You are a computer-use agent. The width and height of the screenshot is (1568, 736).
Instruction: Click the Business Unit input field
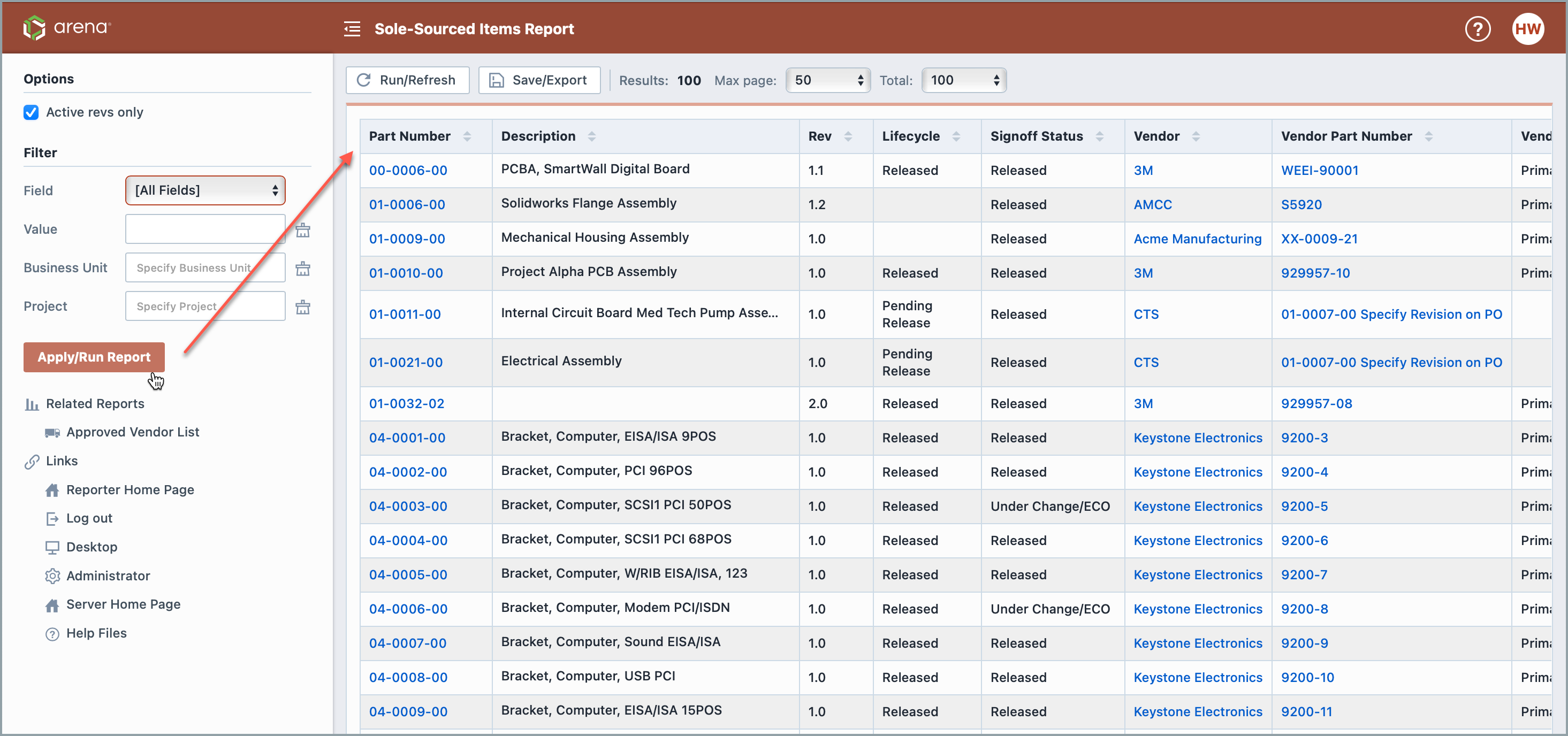coord(205,267)
